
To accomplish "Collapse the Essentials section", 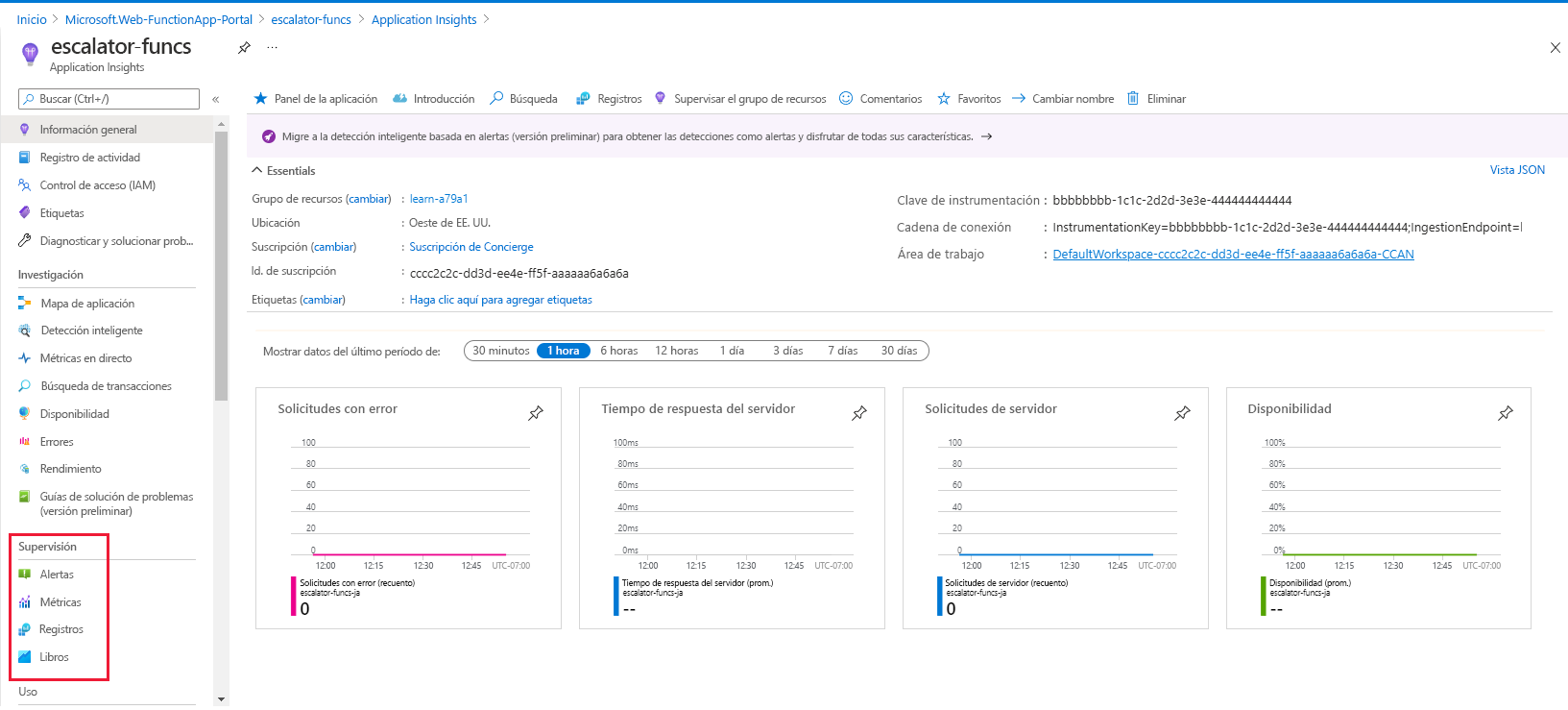I will (283, 171).
